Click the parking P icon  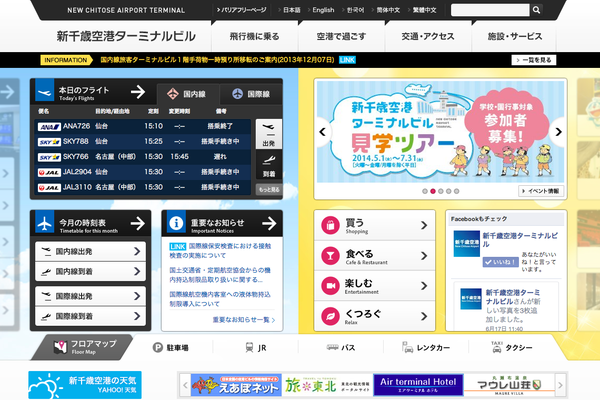click(x=157, y=348)
